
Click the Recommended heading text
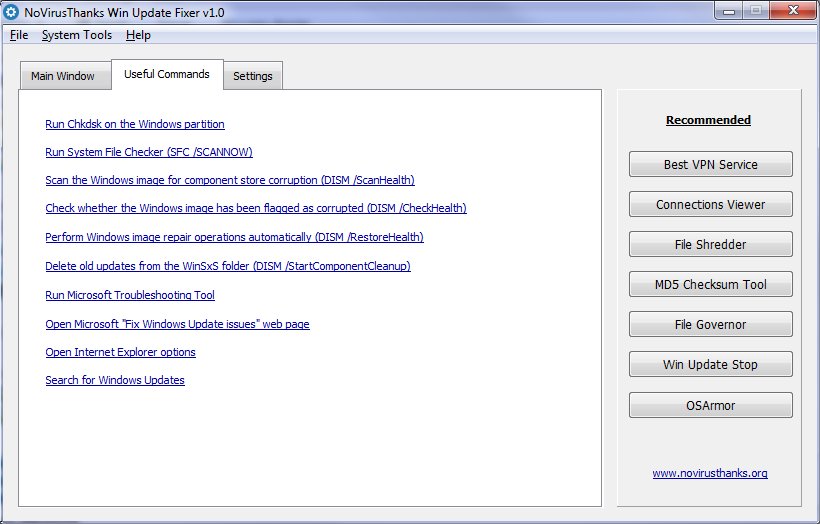[708, 120]
